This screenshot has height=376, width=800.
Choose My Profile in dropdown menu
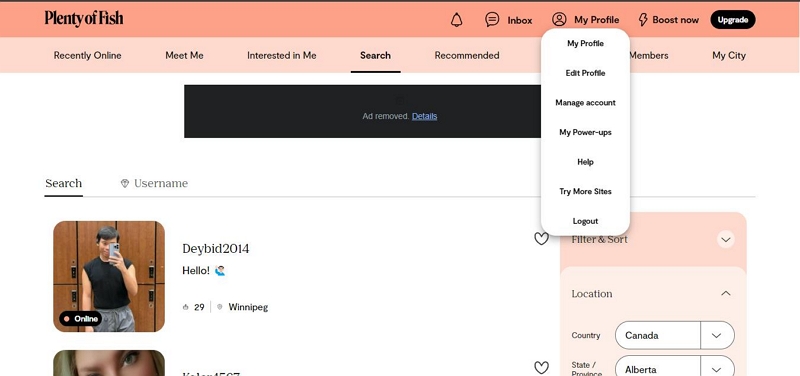coord(585,43)
